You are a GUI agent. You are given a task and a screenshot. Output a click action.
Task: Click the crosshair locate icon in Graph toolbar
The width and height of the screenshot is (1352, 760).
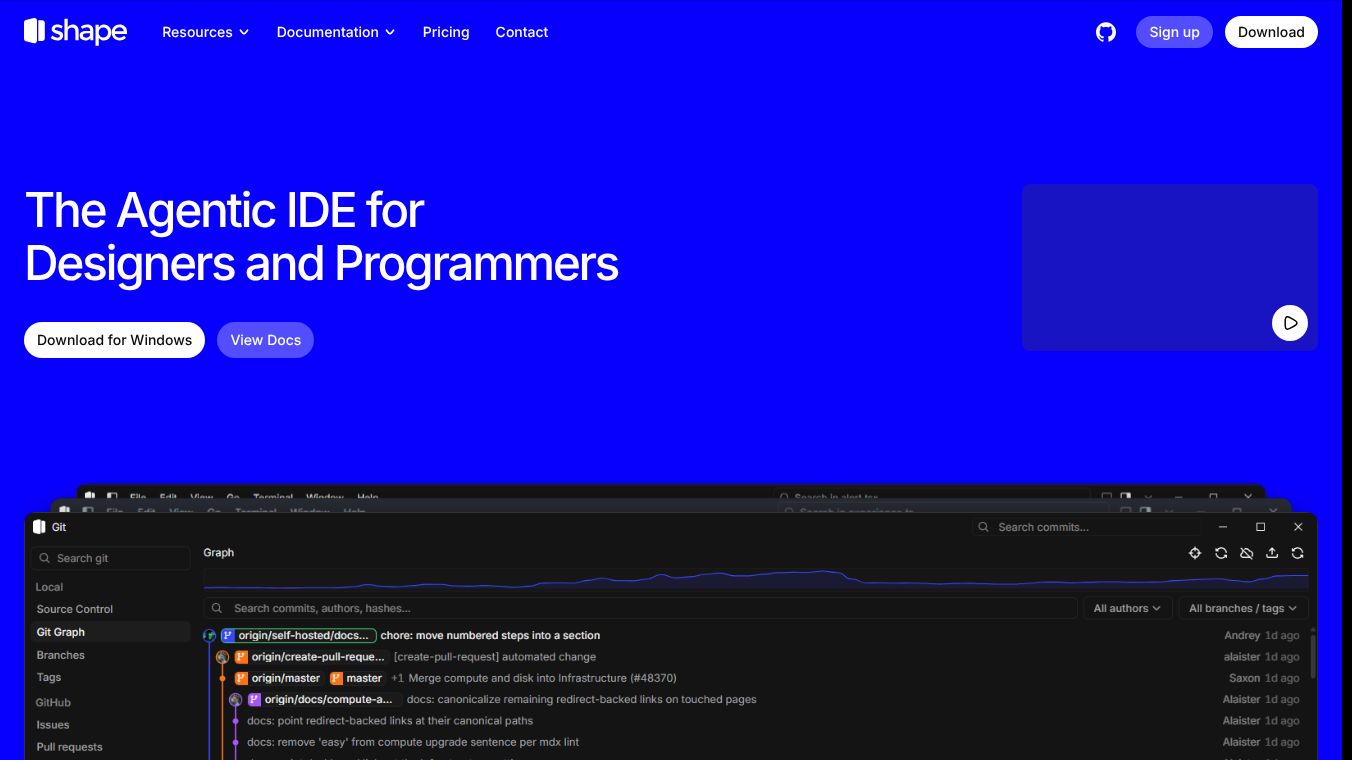click(x=1195, y=553)
